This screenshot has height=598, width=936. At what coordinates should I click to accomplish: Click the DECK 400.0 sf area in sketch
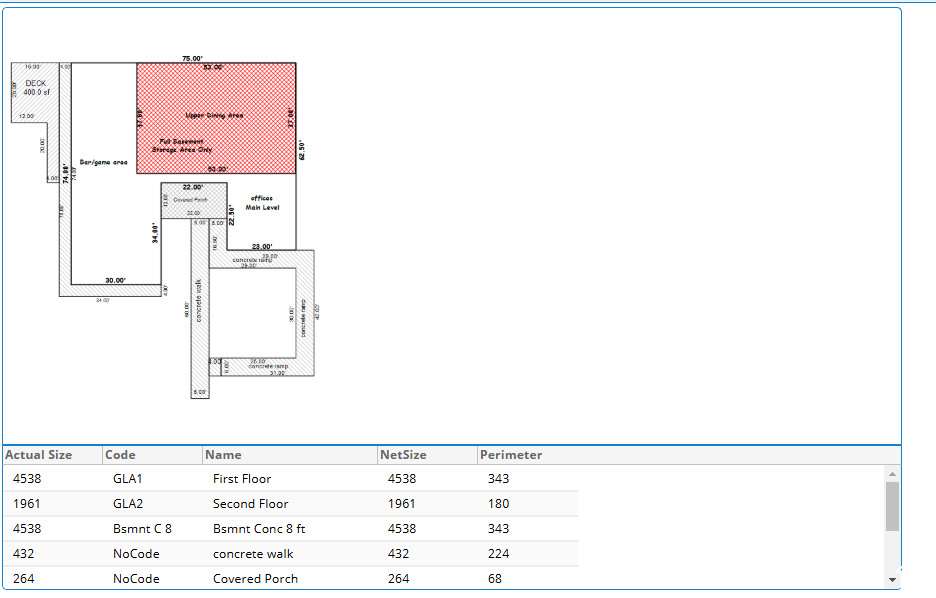pyautogui.click(x=36, y=87)
